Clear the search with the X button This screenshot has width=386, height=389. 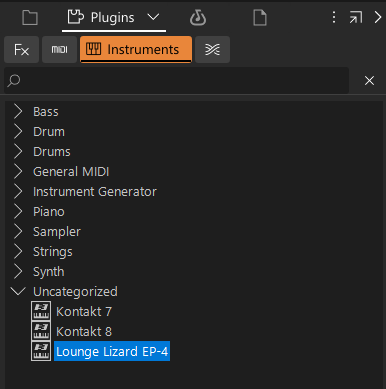[369, 80]
